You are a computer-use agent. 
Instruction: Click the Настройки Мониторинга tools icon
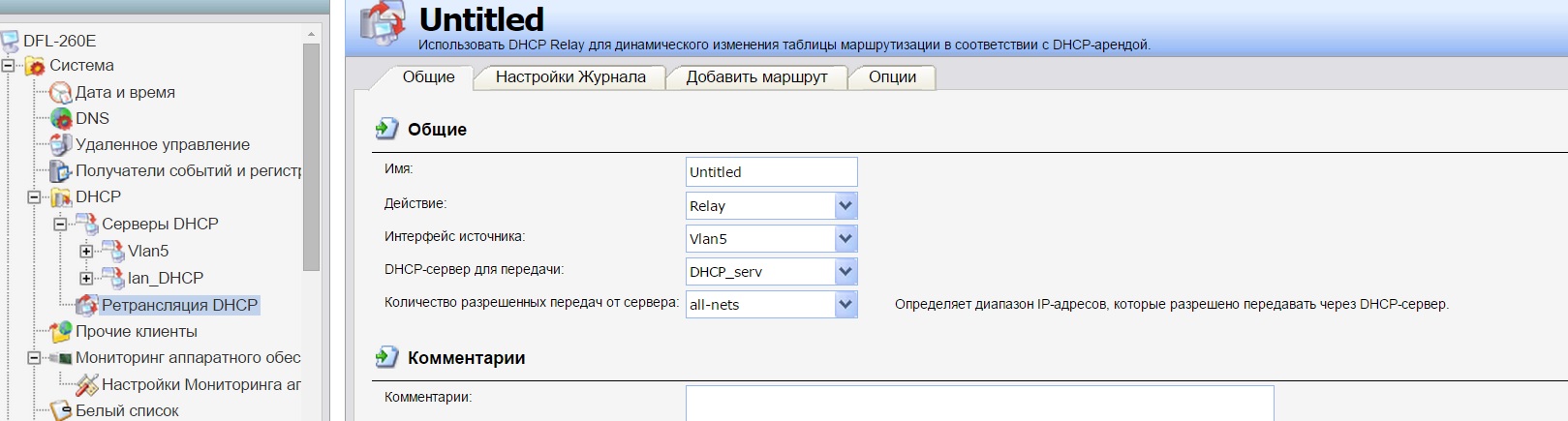(x=87, y=384)
